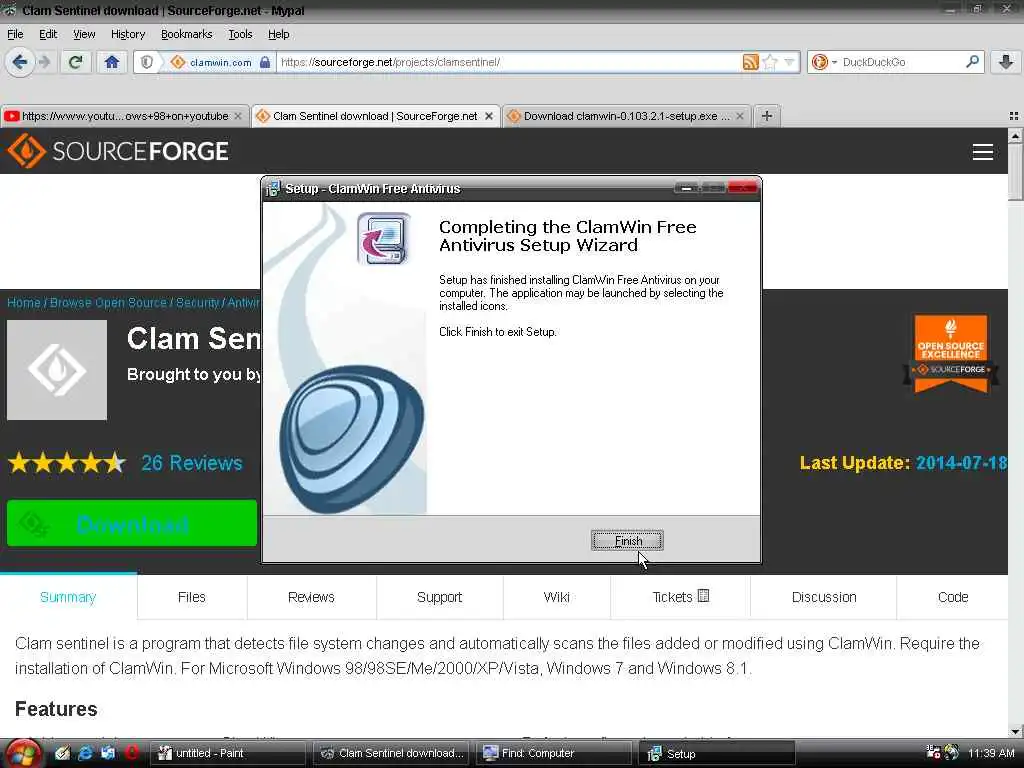The height and width of the screenshot is (768, 1024).
Task: Open the browser home page icon
Action: (x=112, y=62)
